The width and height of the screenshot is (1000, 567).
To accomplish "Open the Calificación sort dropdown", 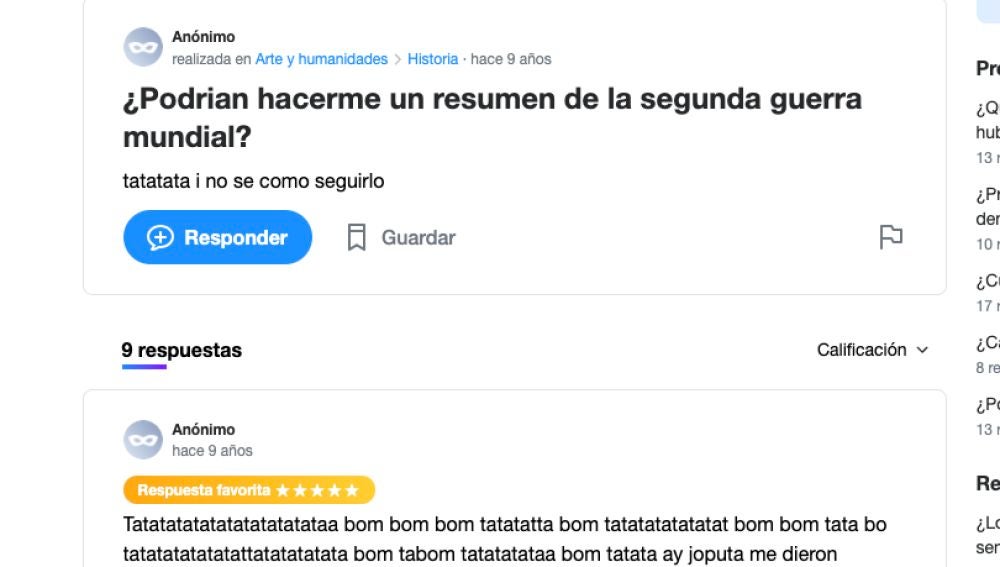I will pos(872,350).
